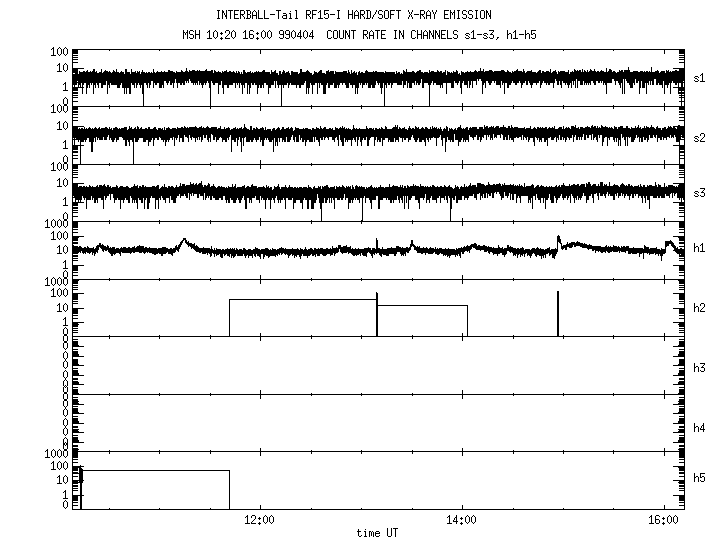The height and width of the screenshot is (550, 720).
Task: Click the s1 channel label
Action: point(699,77)
